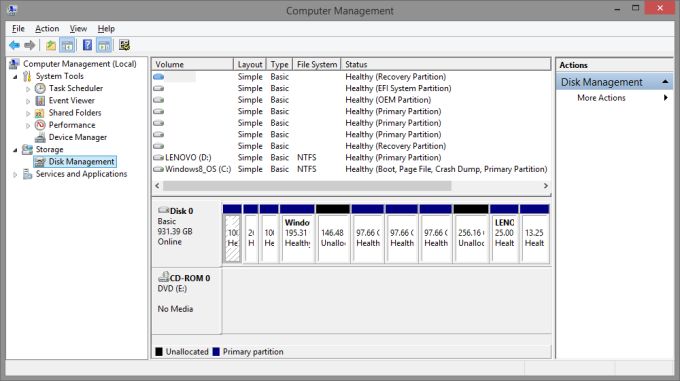Click the Up one level folder icon
This screenshot has width=680, height=381.
51,45
